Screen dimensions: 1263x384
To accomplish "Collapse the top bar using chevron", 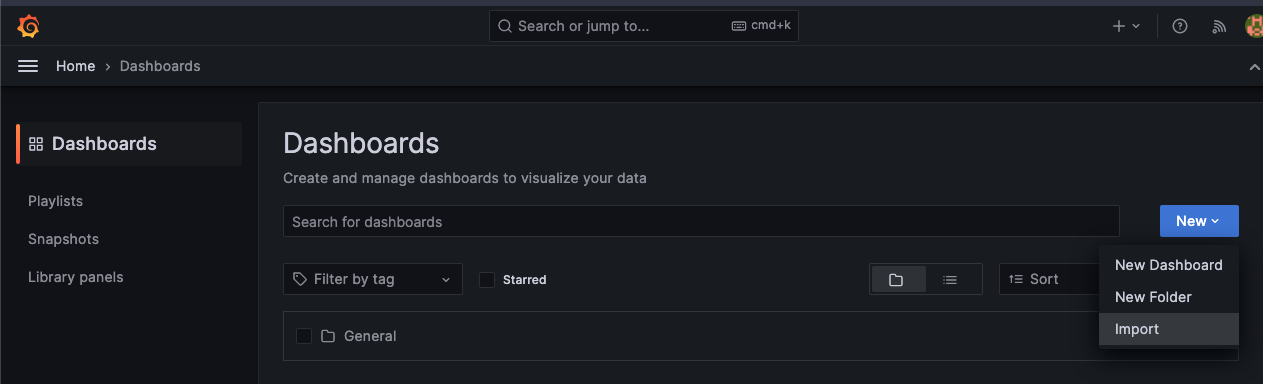I will click(x=1254, y=66).
